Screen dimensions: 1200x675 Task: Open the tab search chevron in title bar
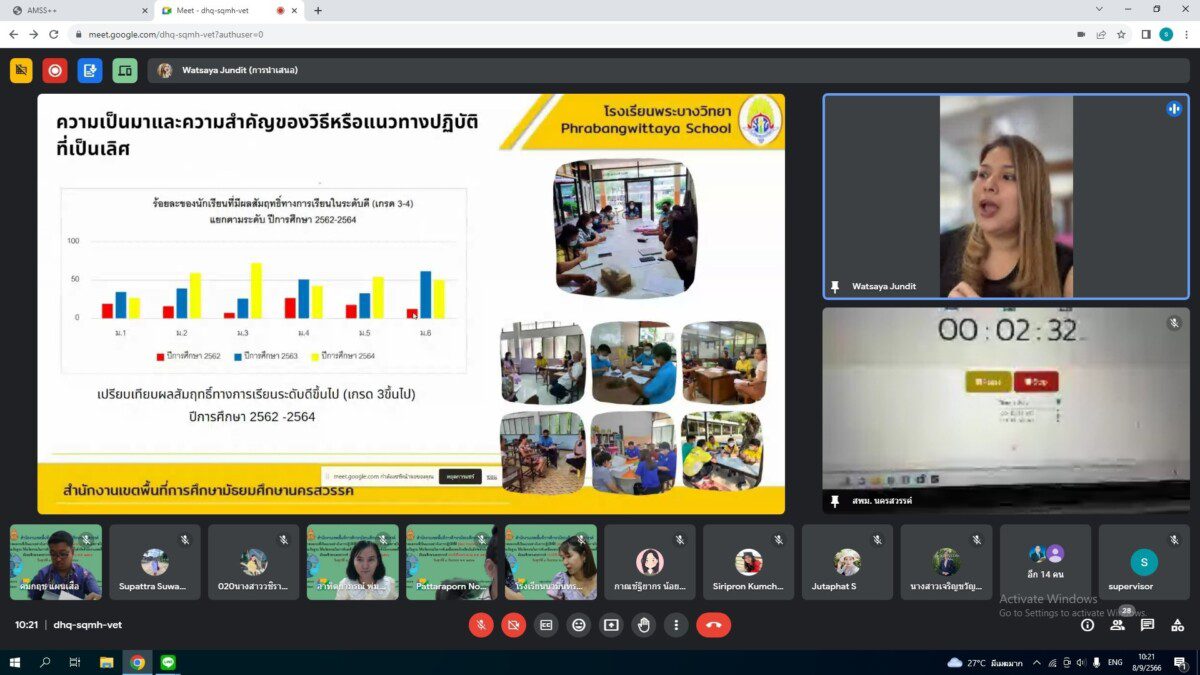(1099, 9)
